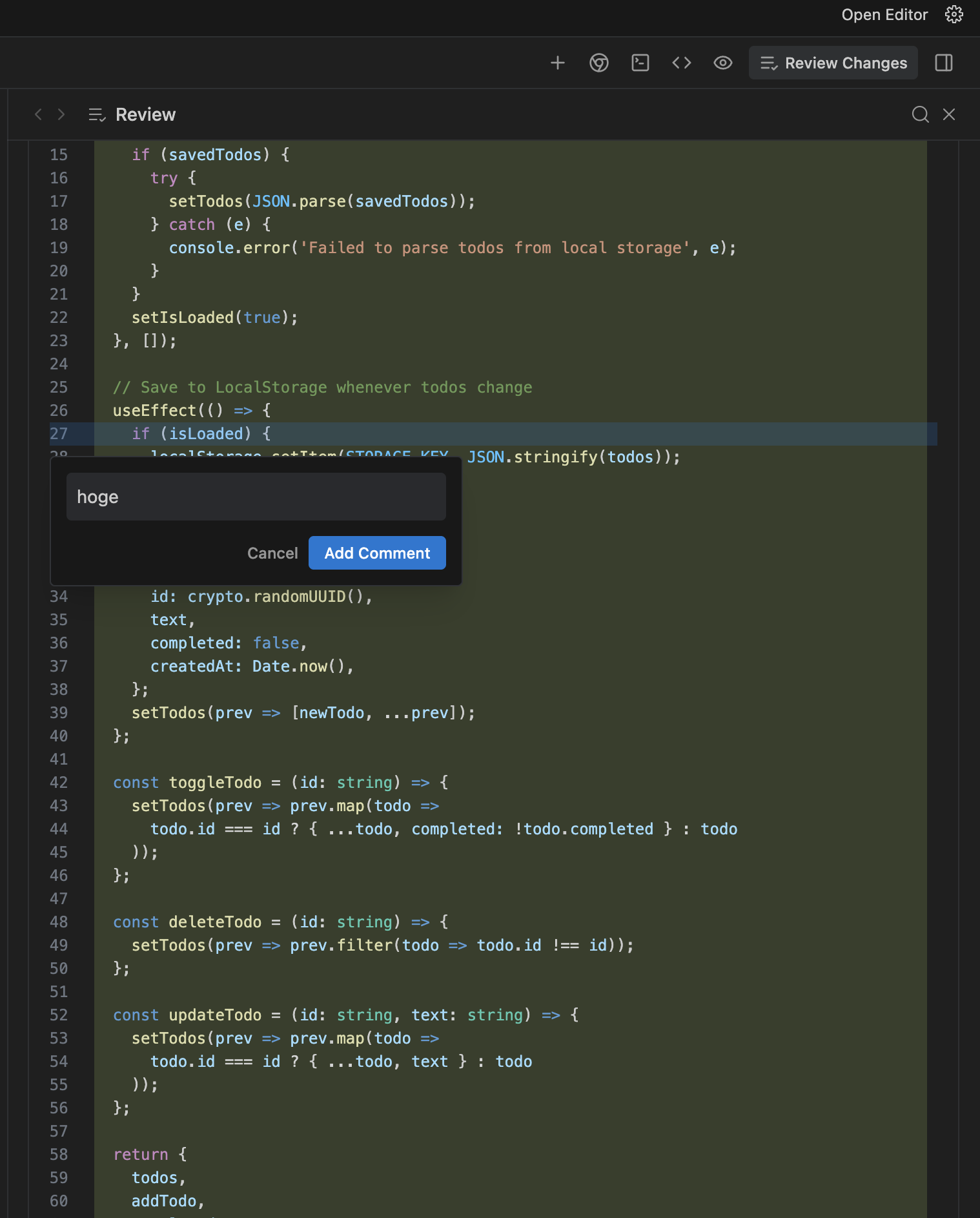Click line number 15 in gutter
The image size is (980, 1218).
tap(59, 155)
